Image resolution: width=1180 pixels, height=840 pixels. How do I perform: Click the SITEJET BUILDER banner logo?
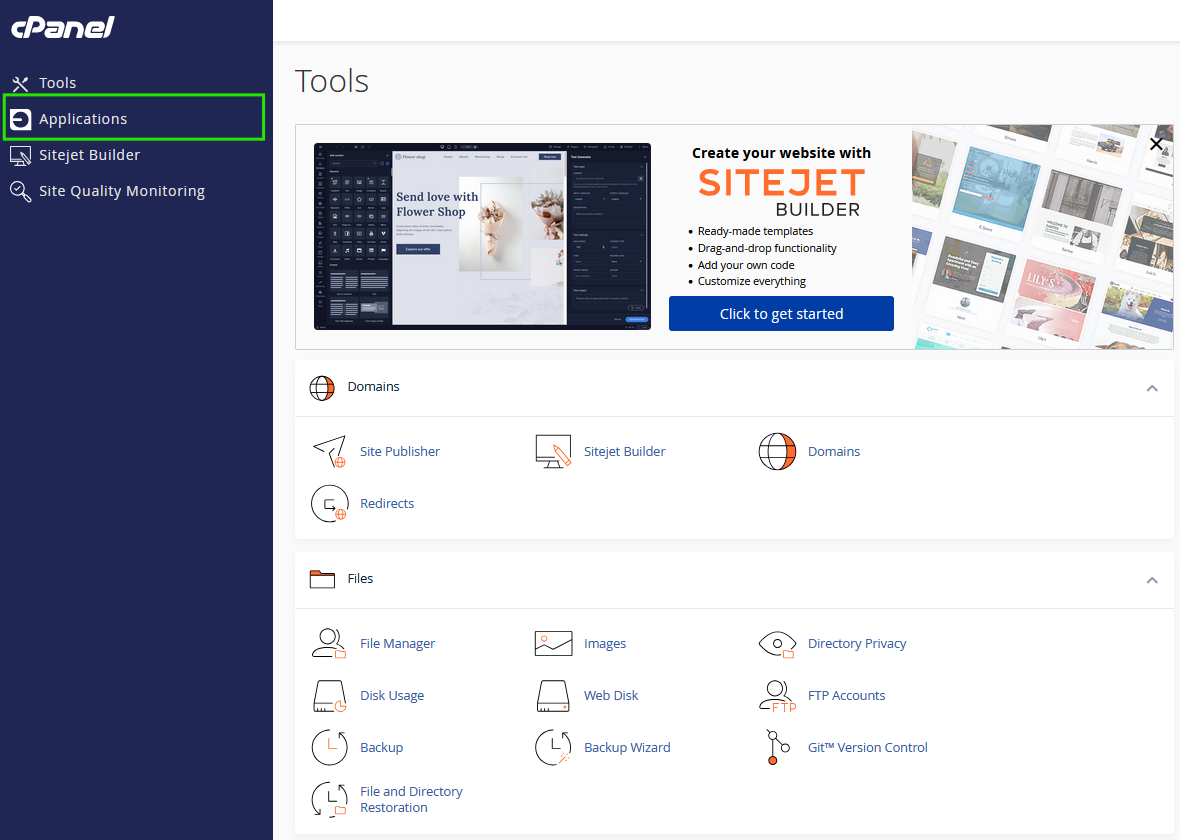[x=781, y=193]
